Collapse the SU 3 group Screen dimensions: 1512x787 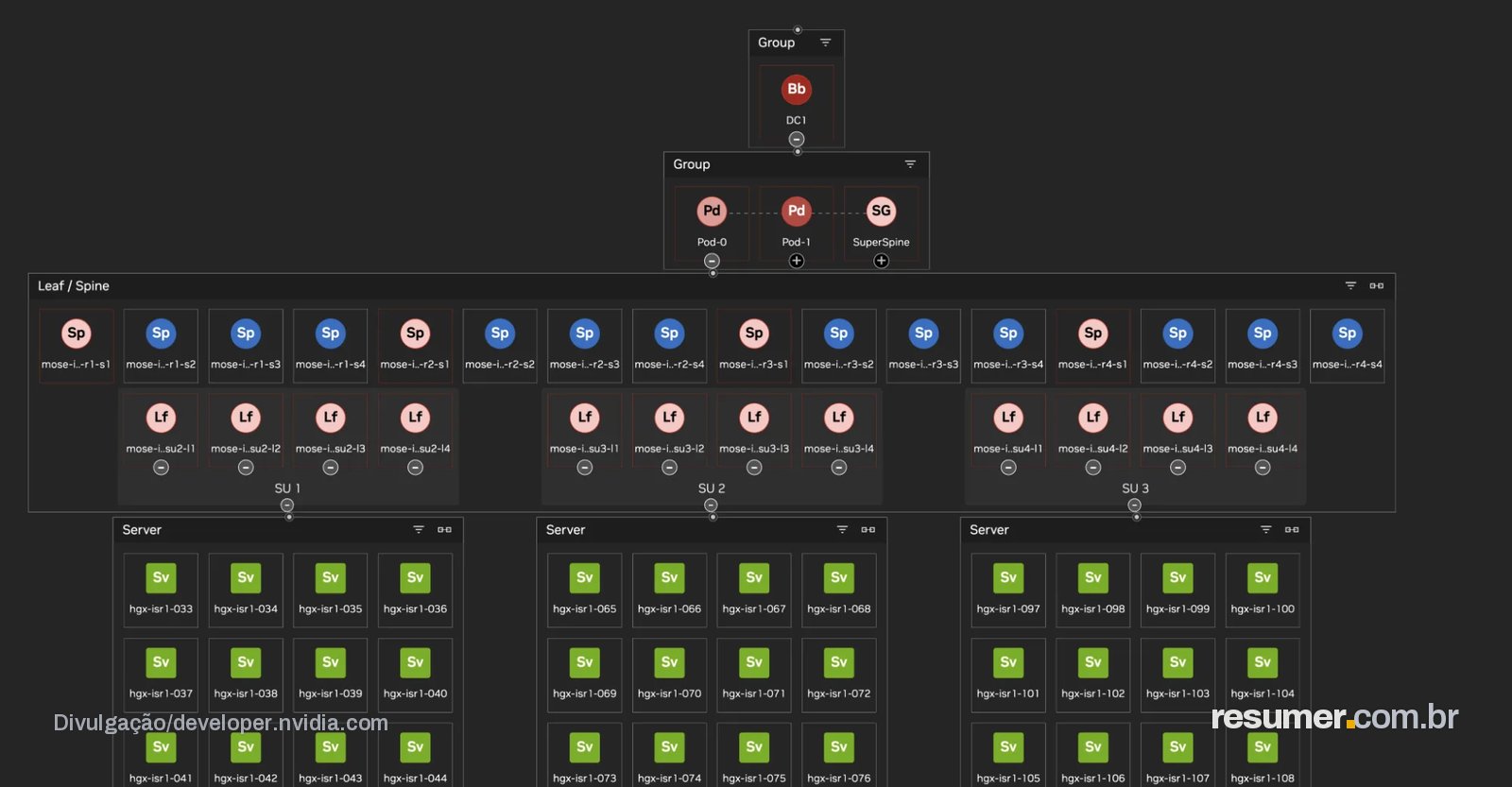pos(1134,505)
